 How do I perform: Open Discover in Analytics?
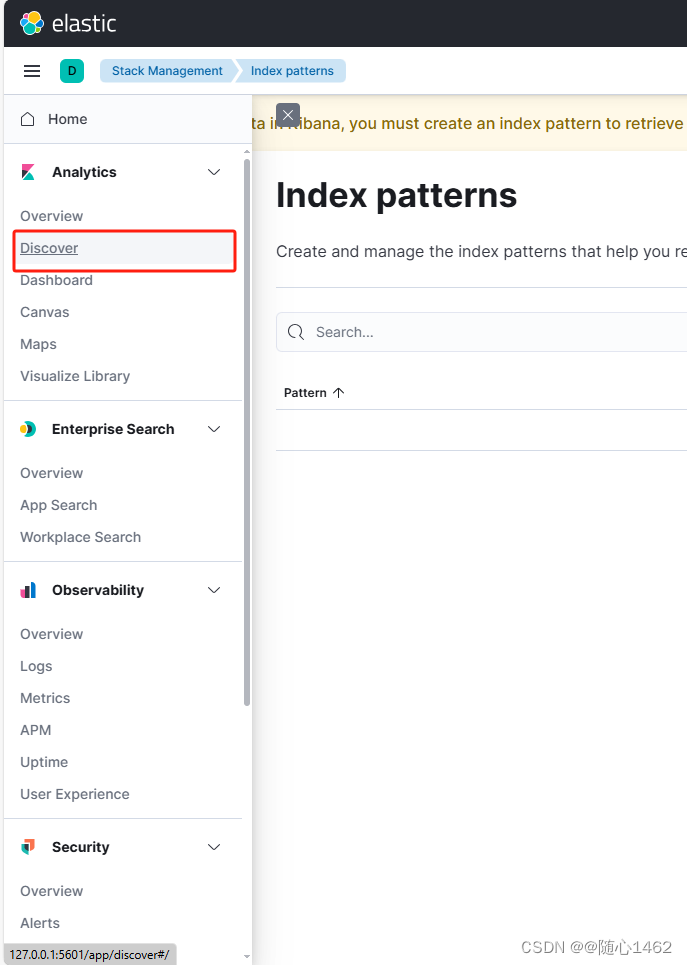49,248
